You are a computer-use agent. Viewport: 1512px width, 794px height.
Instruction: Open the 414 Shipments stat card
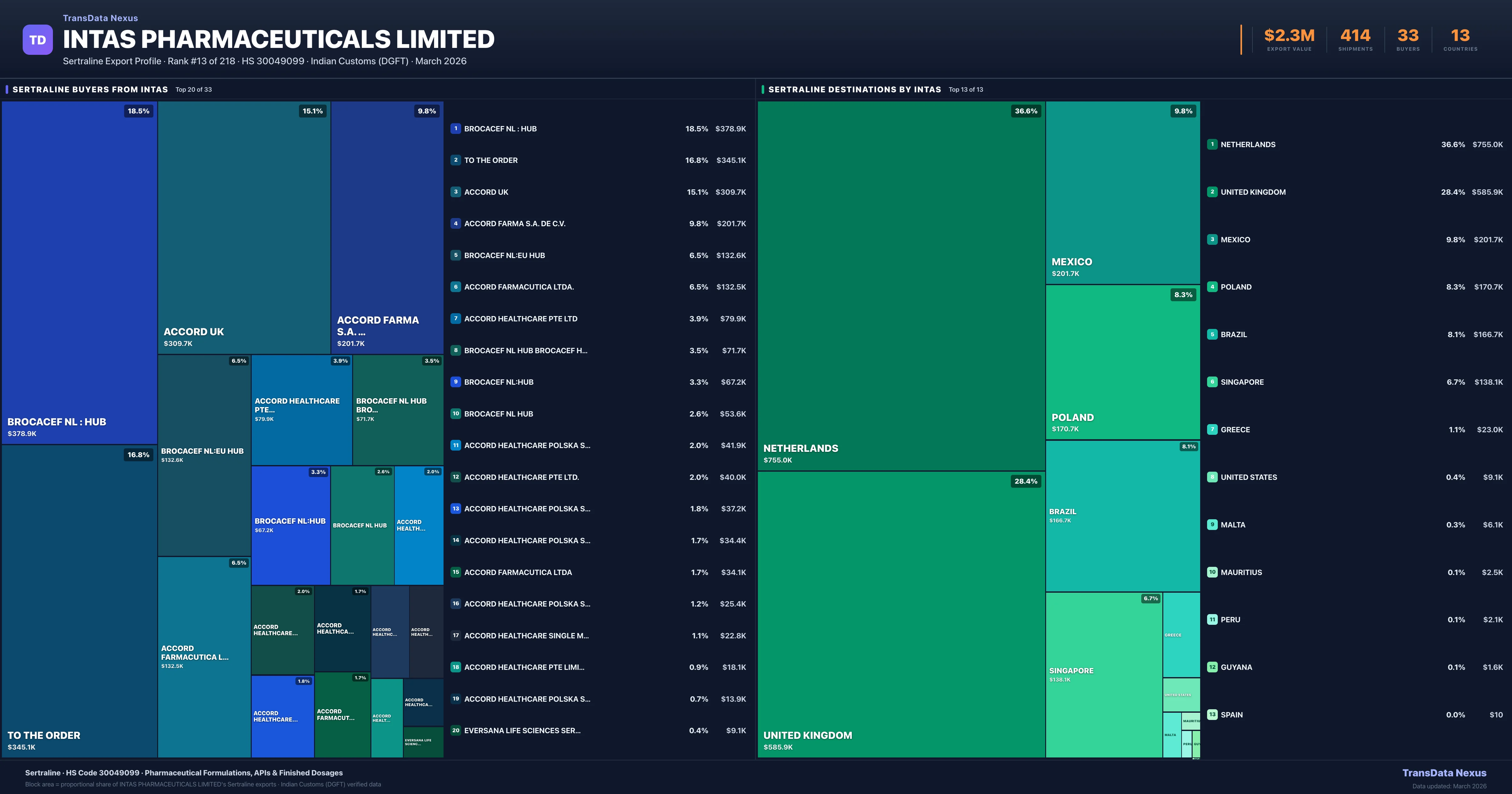tap(1356, 39)
